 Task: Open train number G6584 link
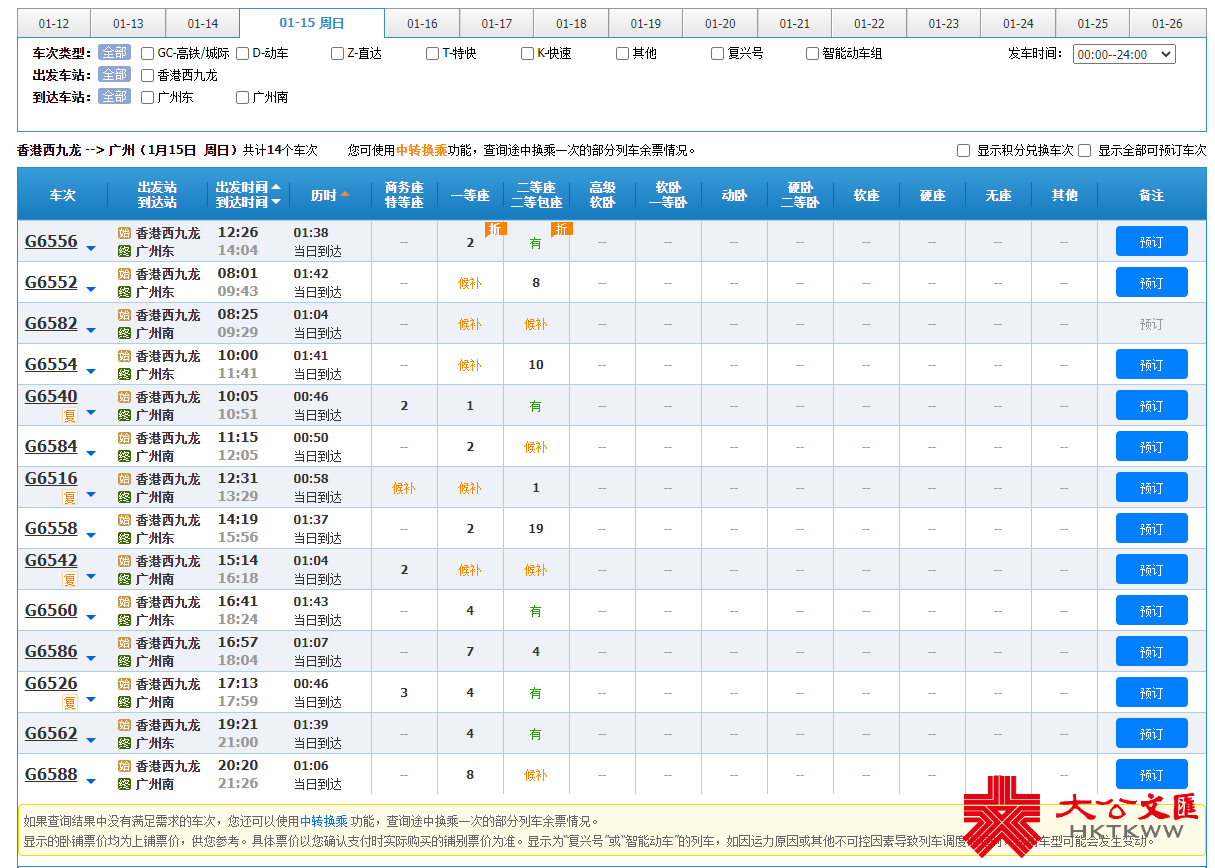tap(51, 446)
